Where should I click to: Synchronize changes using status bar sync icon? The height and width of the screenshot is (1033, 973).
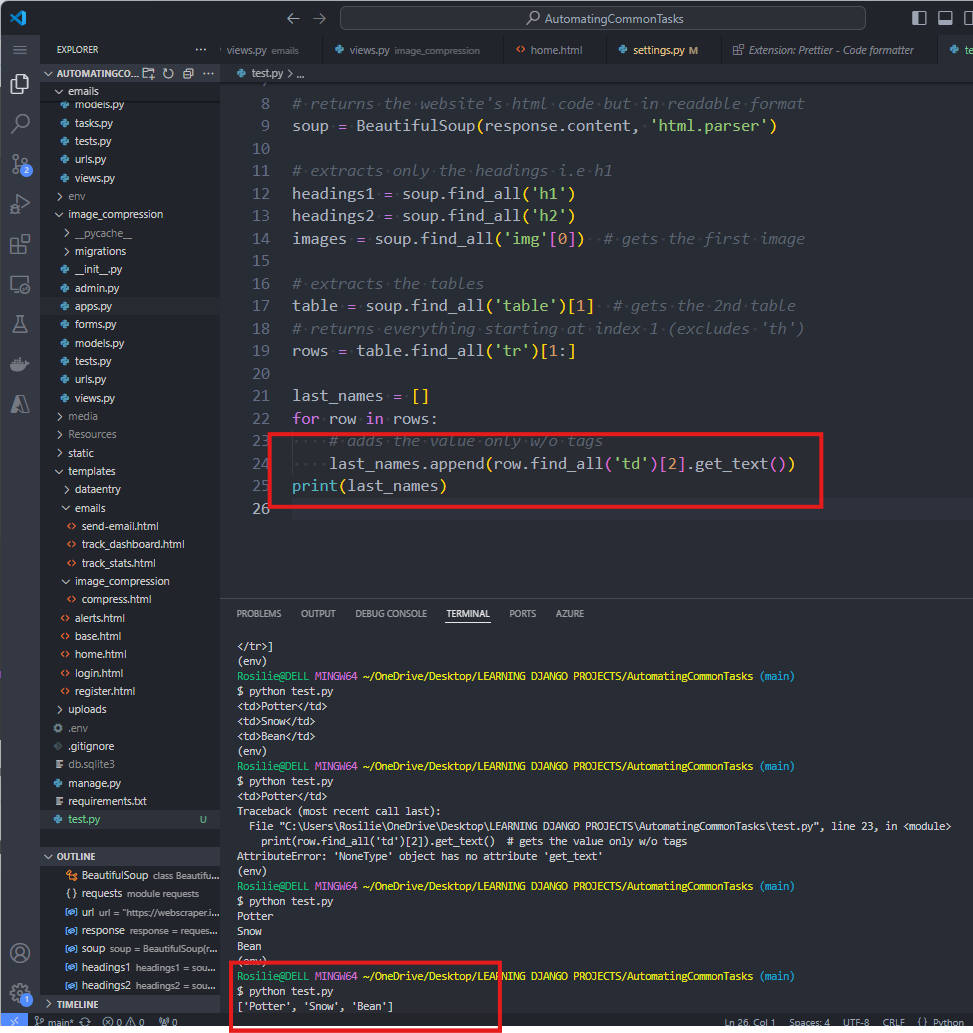point(85,1022)
